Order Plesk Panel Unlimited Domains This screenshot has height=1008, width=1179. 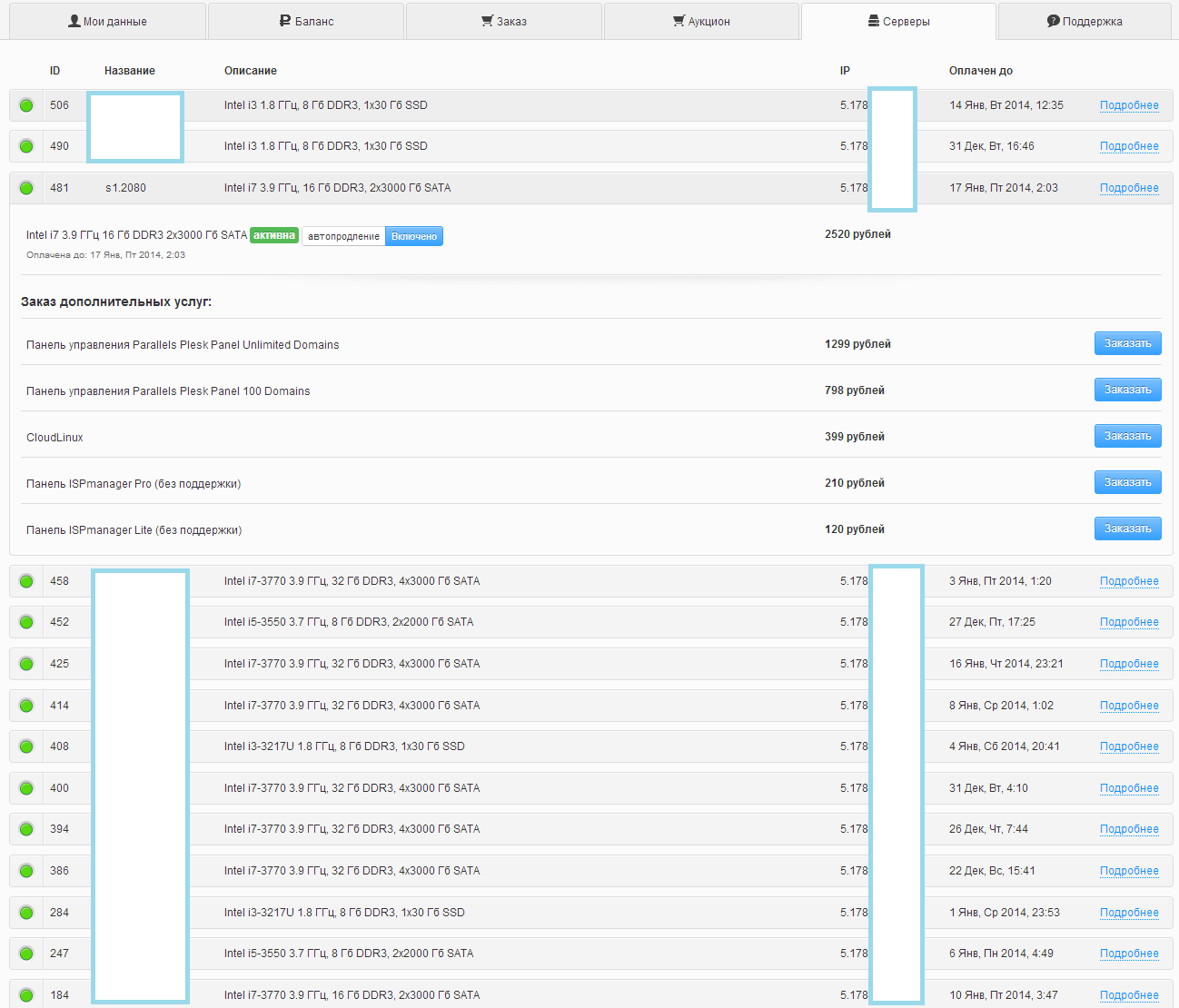click(x=1127, y=343)
